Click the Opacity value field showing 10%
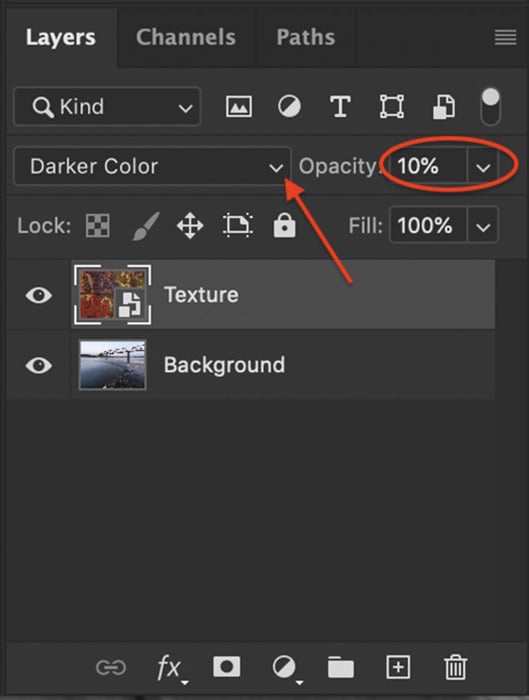 click(429, 167)
